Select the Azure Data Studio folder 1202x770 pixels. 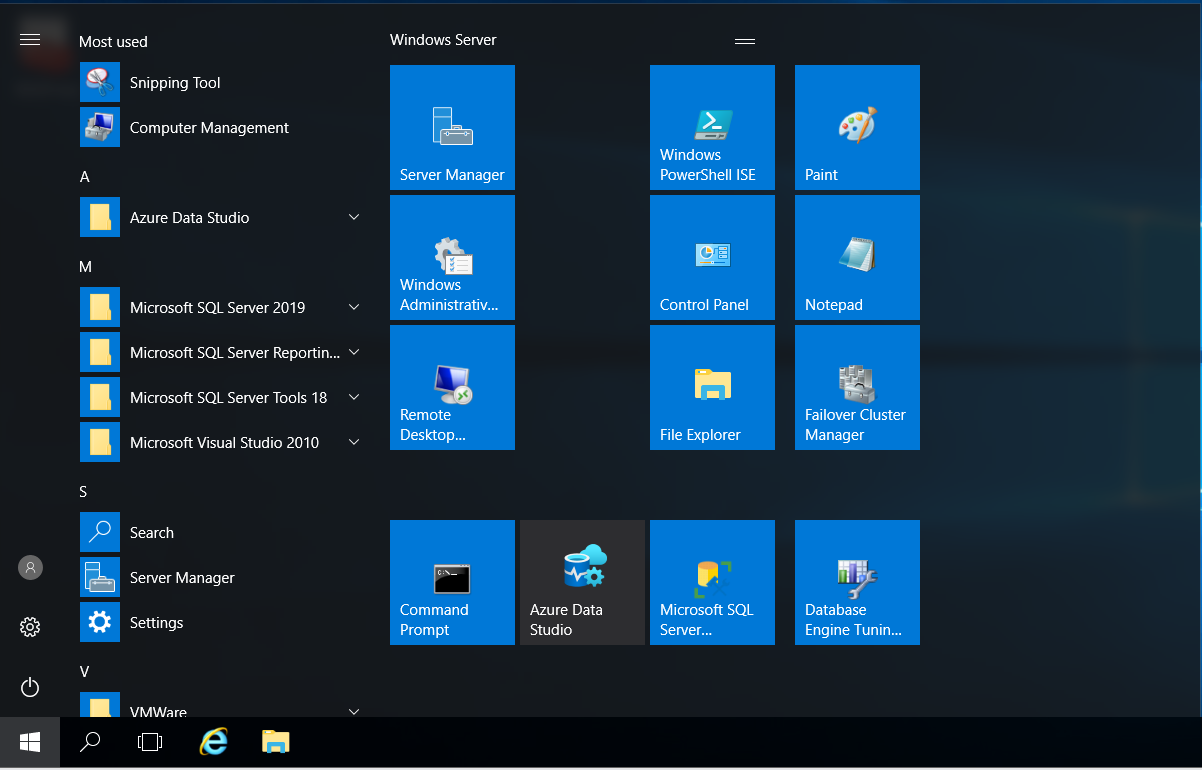click(222, 218)
